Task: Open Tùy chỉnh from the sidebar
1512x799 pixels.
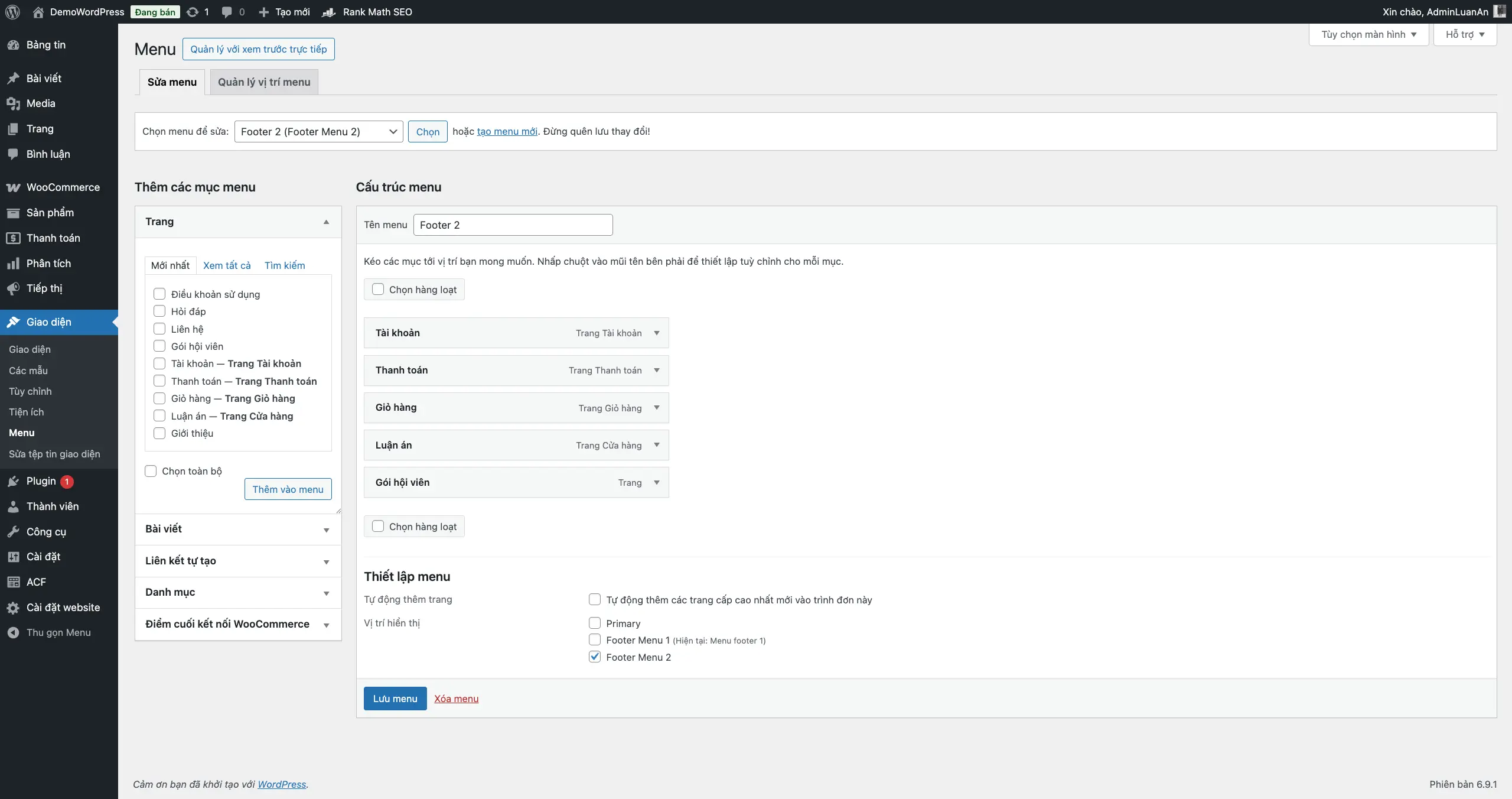Action: point(31,391)
